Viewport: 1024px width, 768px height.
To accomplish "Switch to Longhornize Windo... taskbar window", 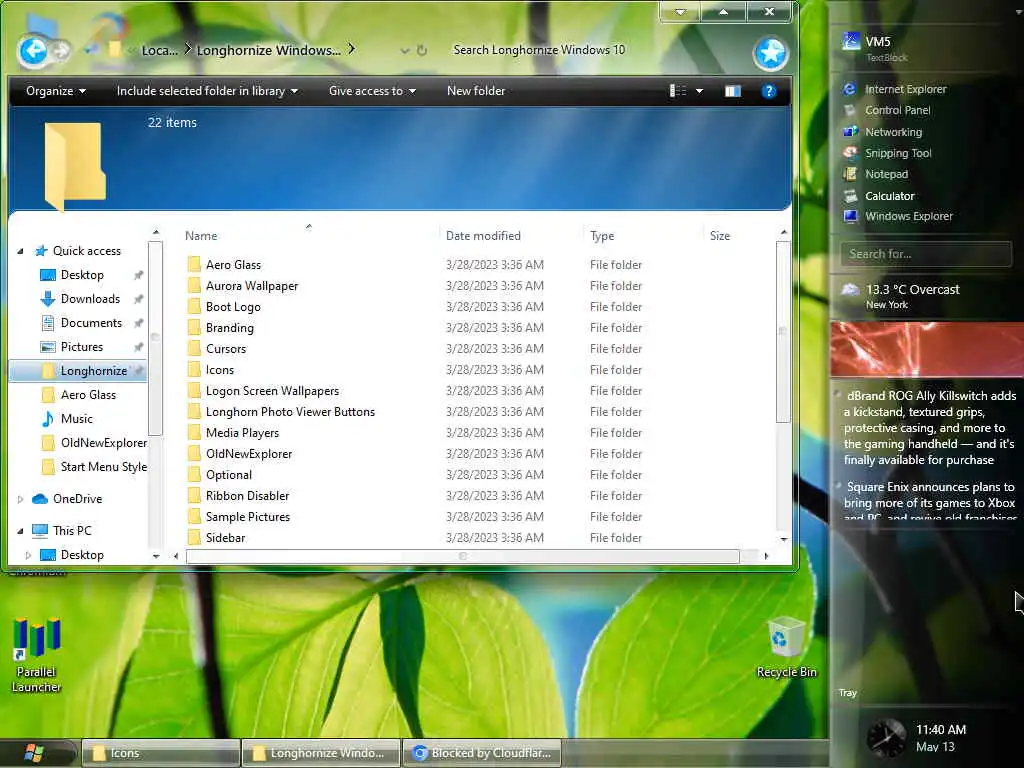I will coord(321,753).
